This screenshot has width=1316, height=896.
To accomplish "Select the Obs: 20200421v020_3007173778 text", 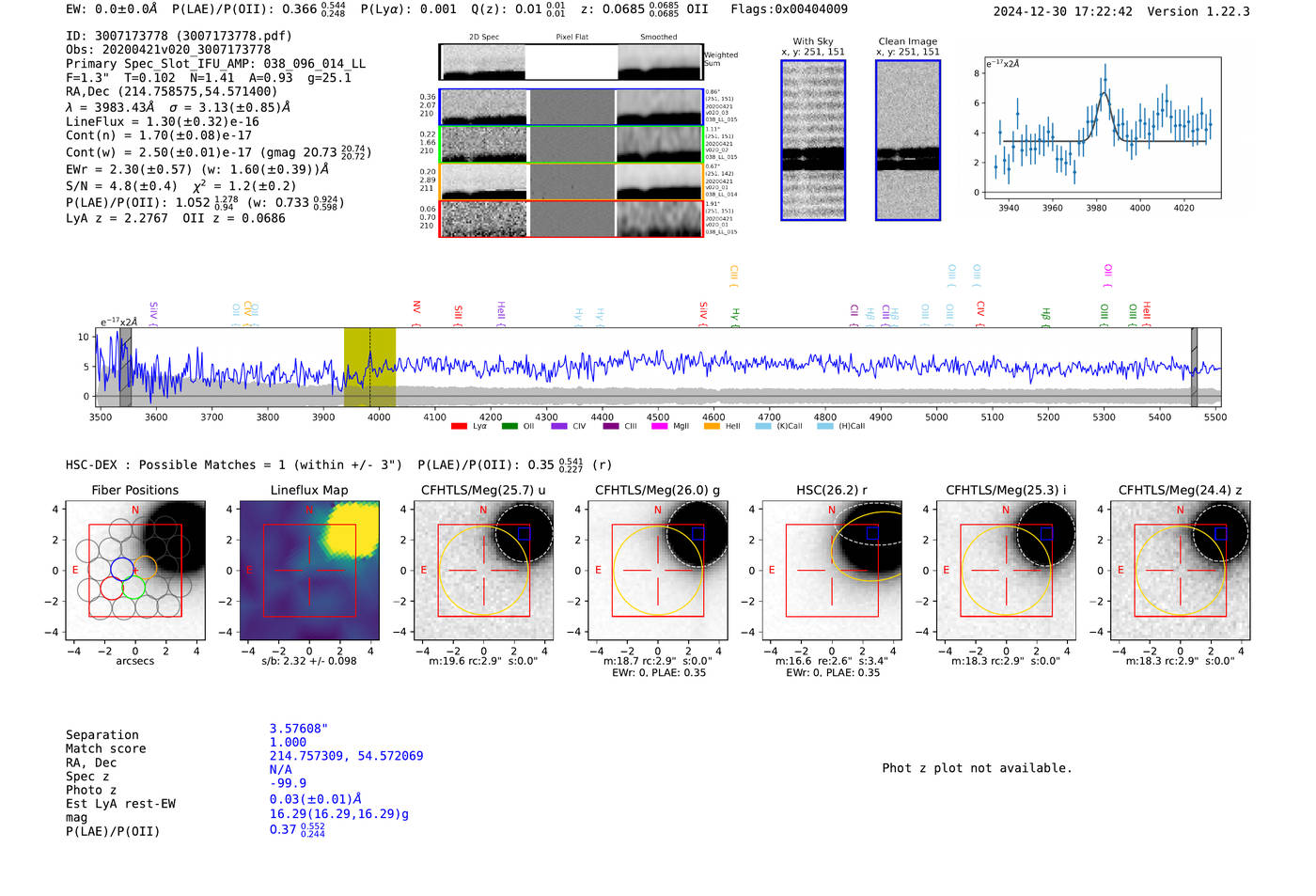I will tap(168, 50).
